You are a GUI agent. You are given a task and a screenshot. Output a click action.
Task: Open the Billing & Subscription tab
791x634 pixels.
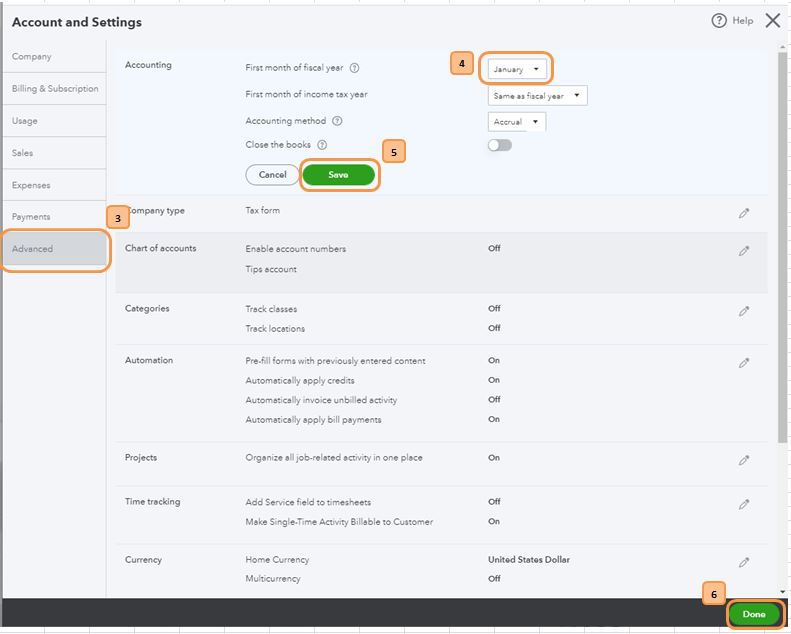pyautogui.click(x=55, y=89)
